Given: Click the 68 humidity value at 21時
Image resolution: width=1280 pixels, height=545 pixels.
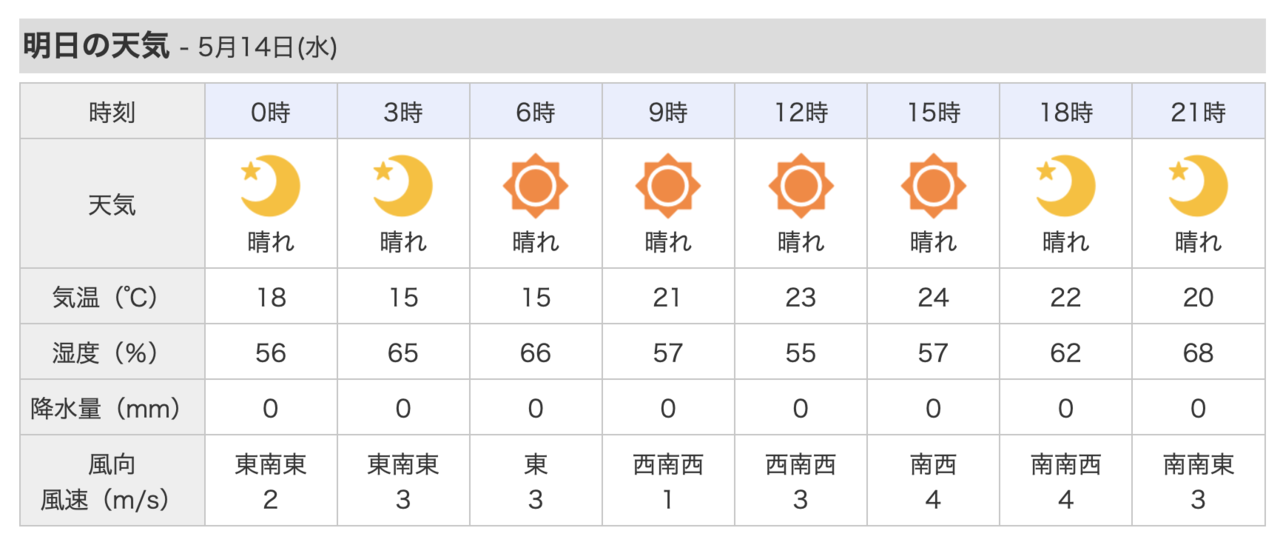Looking at the screenshot, I should pyautogui.click(x=1198, y=353).
